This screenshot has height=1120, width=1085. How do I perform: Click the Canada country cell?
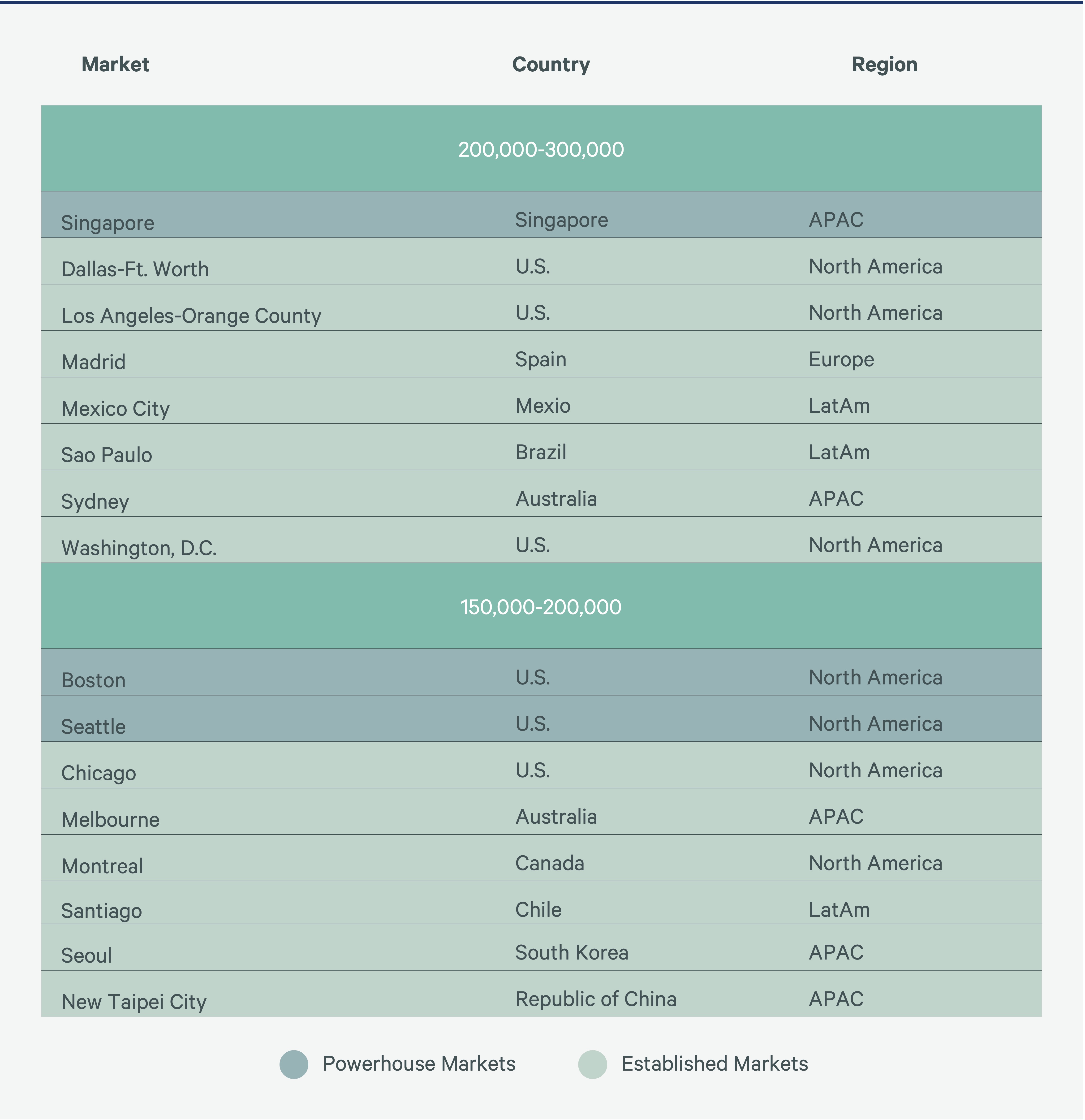click(x=550, y=863)
